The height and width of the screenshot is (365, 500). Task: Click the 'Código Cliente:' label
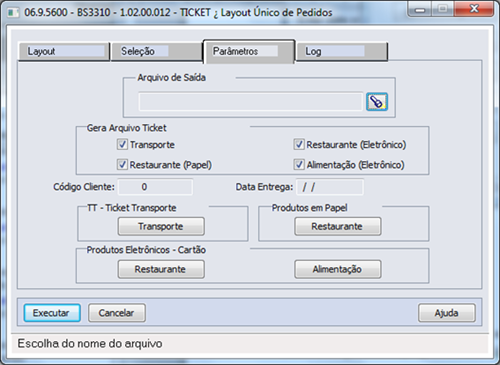coord(84,187)
